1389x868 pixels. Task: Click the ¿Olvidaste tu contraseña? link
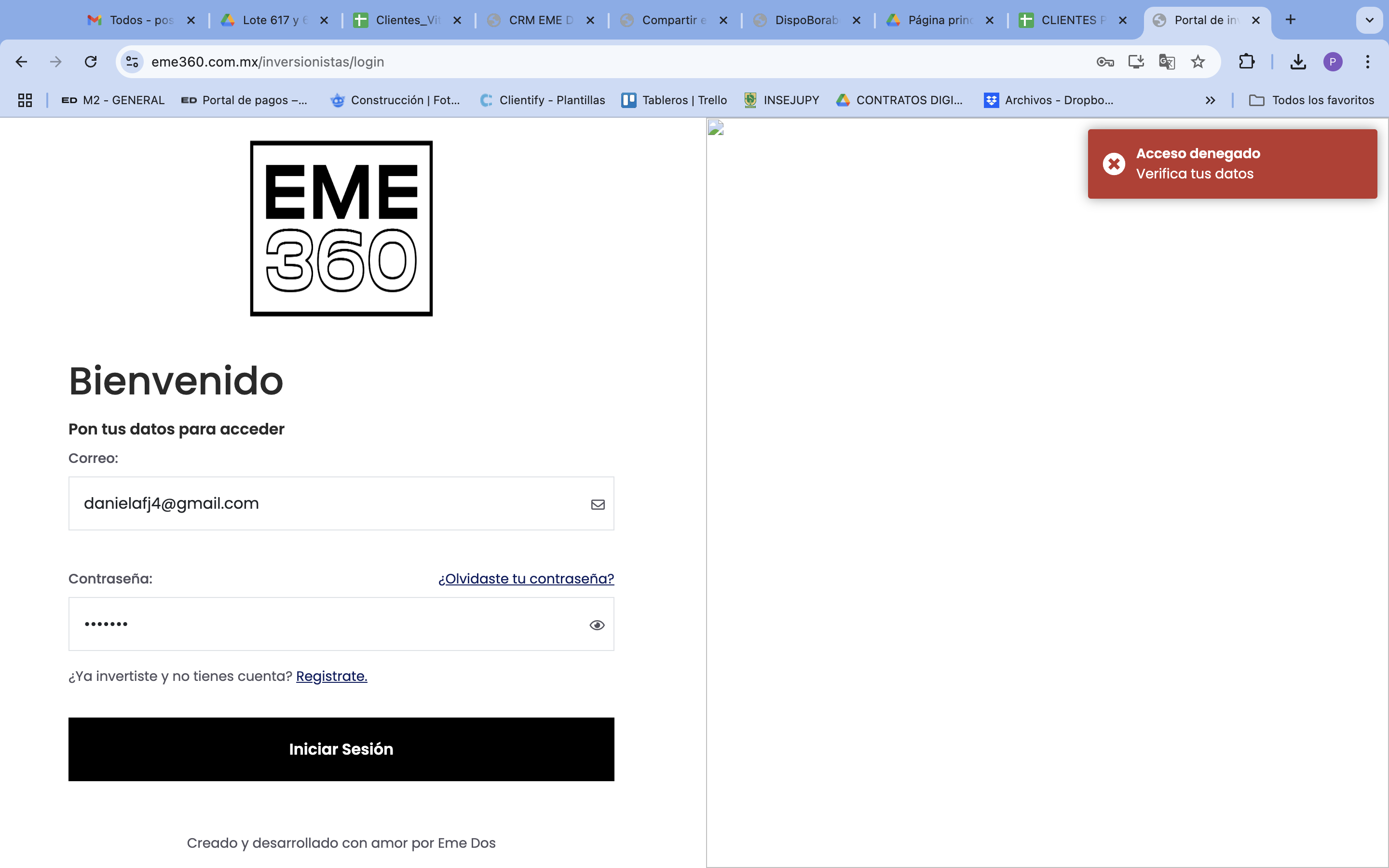[x=526, y=579]
